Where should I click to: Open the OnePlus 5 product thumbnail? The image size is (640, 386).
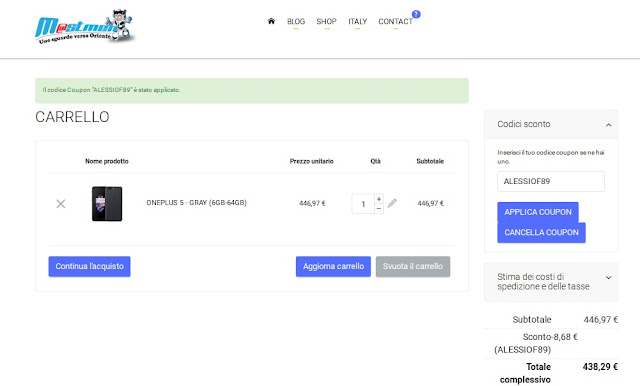[x=107, y=204]
